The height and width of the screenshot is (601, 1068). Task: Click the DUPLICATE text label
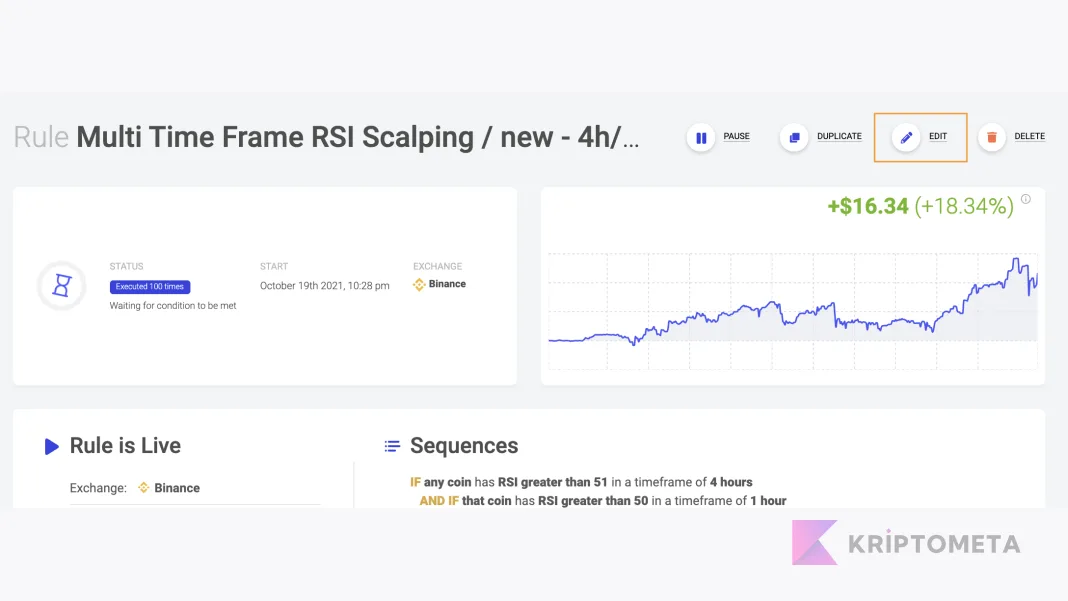[x=839, y=136]
